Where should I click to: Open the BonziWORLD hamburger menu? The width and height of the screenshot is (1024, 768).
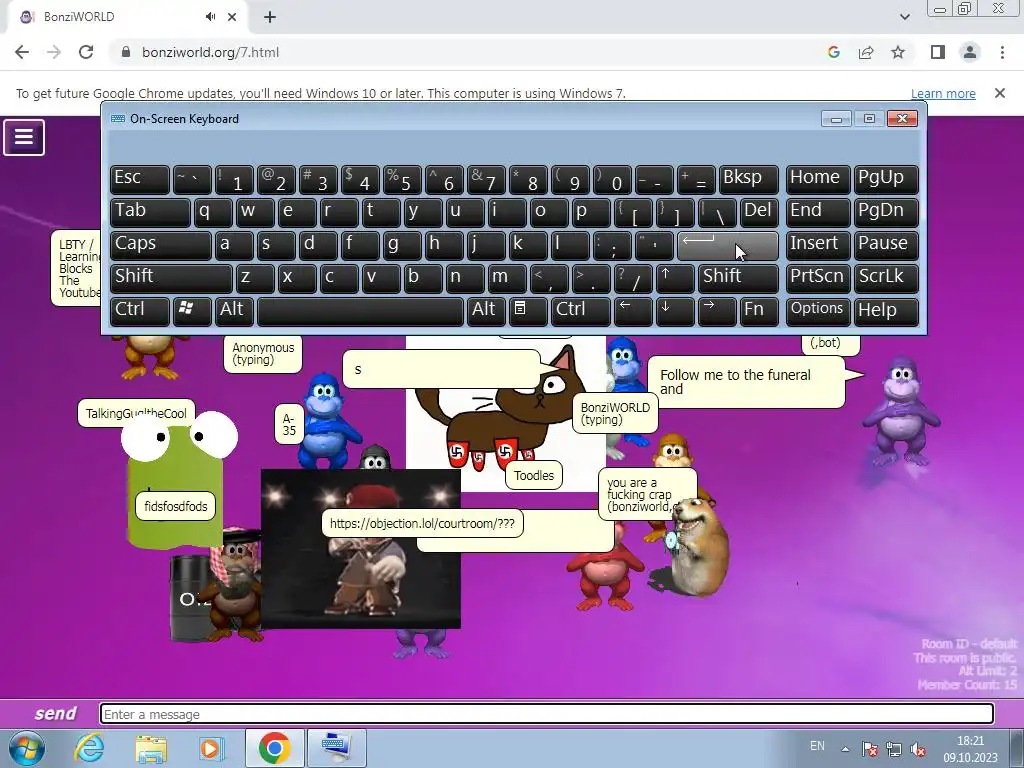tap(24, 137)
